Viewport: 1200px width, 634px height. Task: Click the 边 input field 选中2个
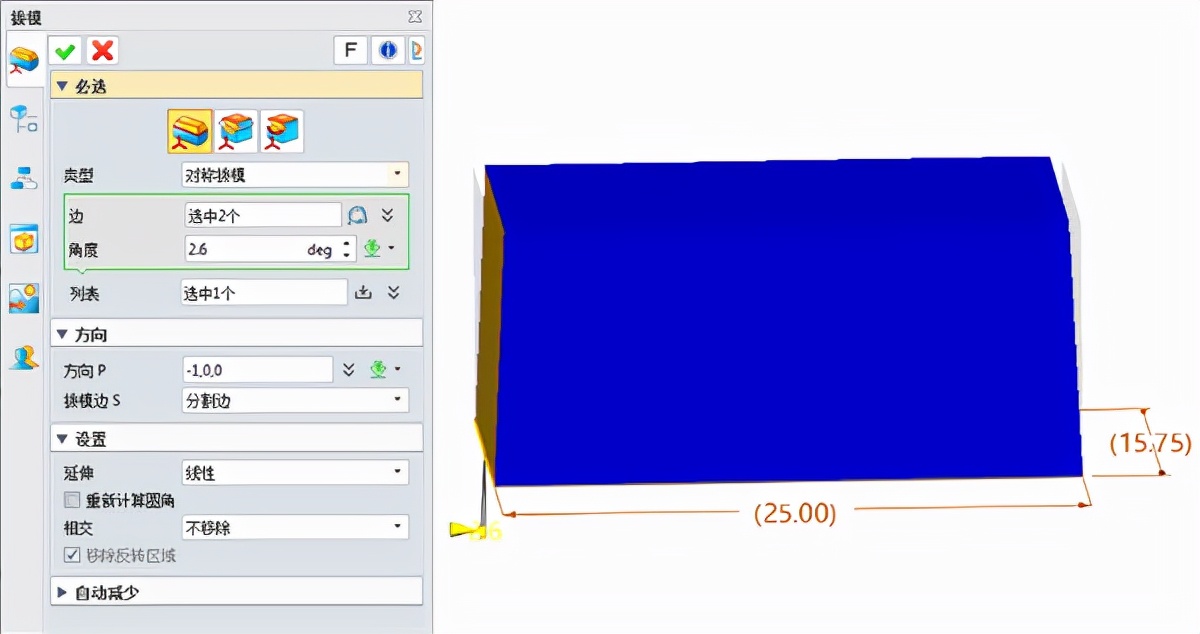pos(262,215)
